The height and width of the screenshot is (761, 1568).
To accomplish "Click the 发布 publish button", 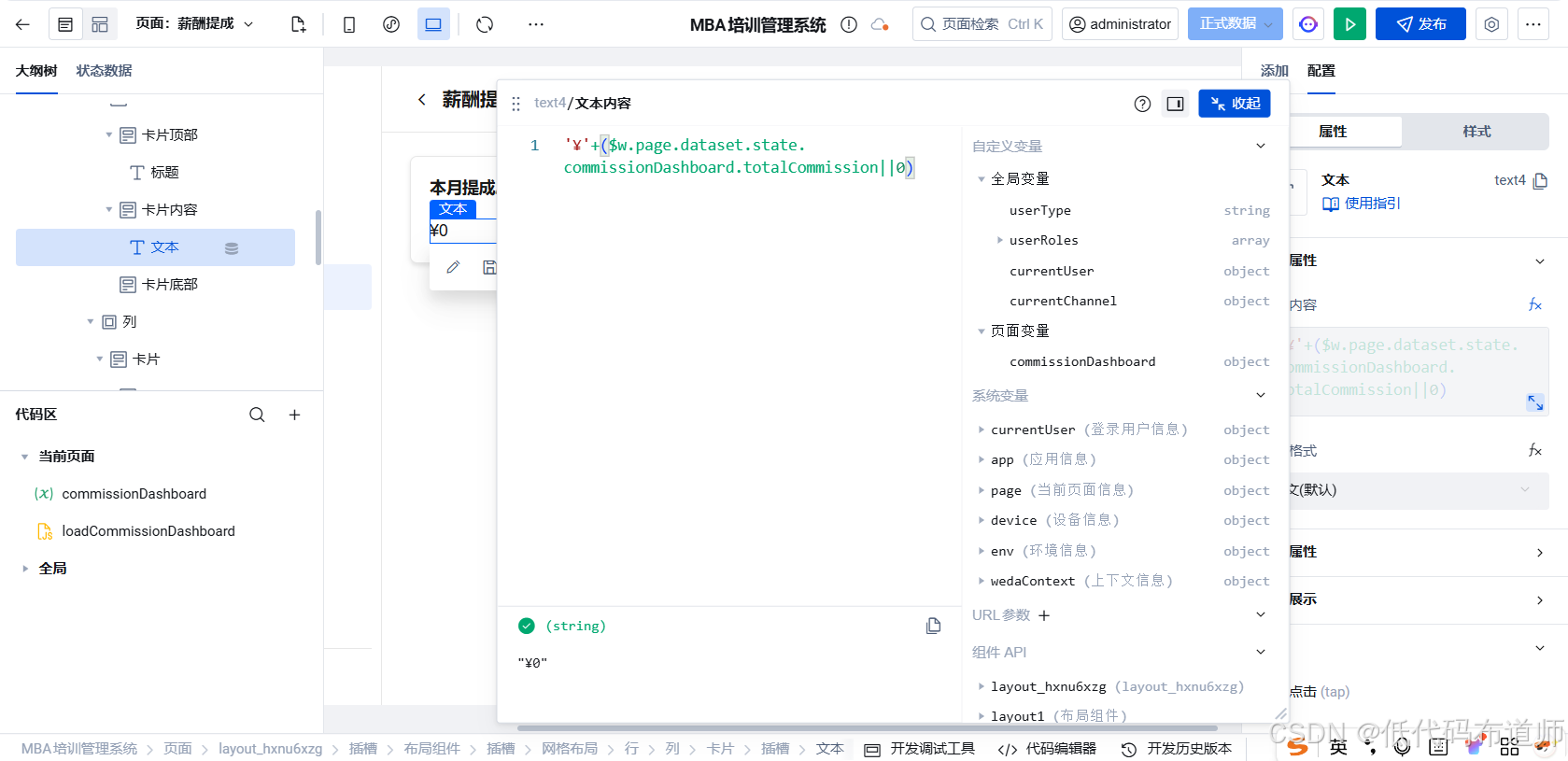I will [x=1420, y=24].
